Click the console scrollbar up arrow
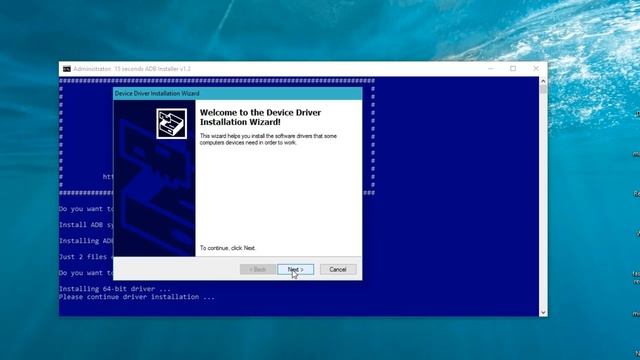The height and width of the screenshot is (360, 640). [543, 81]
